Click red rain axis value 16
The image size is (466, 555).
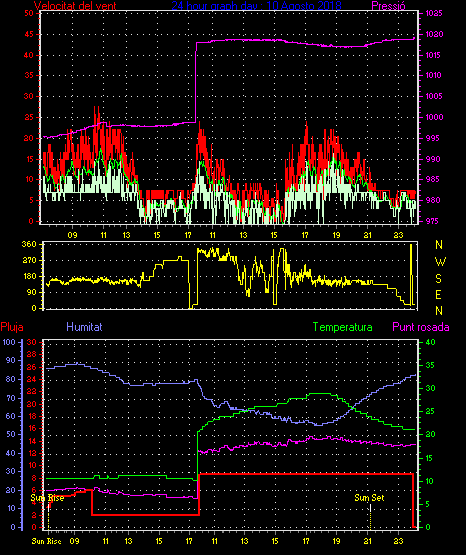(31, 428)
